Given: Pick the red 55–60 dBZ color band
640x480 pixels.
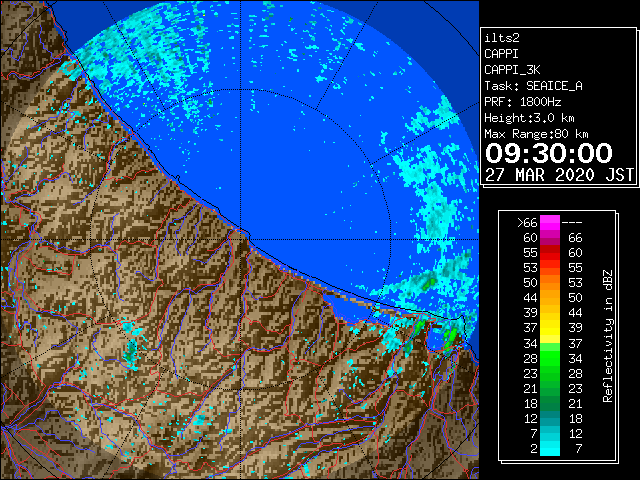Looking at the screenshot, I should tap(550, 253).
